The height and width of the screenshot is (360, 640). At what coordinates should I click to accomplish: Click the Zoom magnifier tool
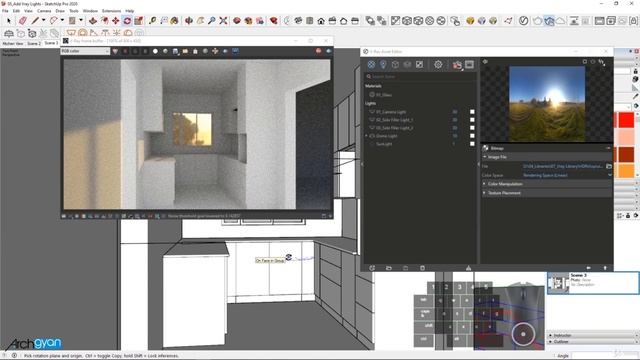(211, 20)
